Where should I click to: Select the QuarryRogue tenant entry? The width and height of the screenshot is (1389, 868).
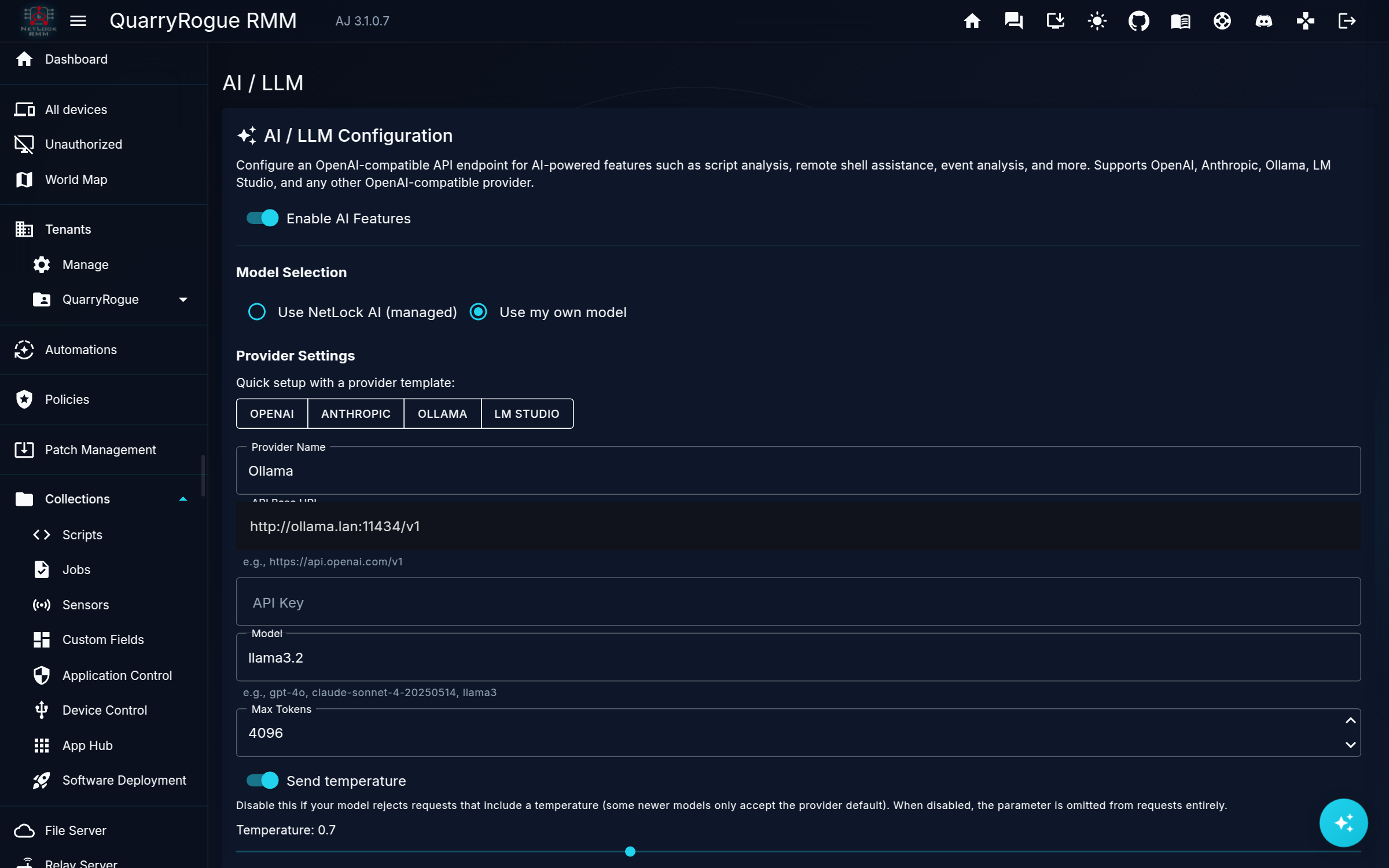[x=101, y=300]
